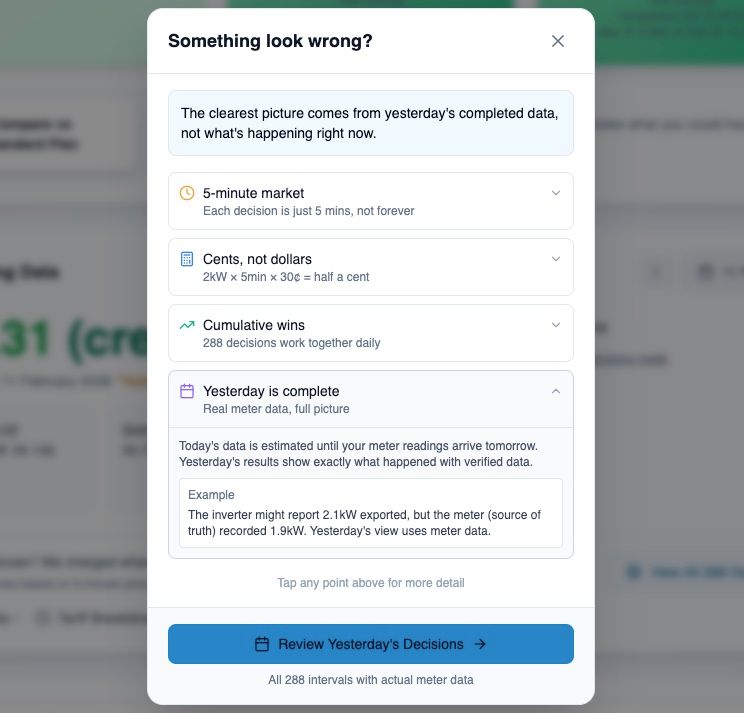Click the "All 288 intervals" caption text
The height and width of the screenshot is (713, 744).
(371, 680)
